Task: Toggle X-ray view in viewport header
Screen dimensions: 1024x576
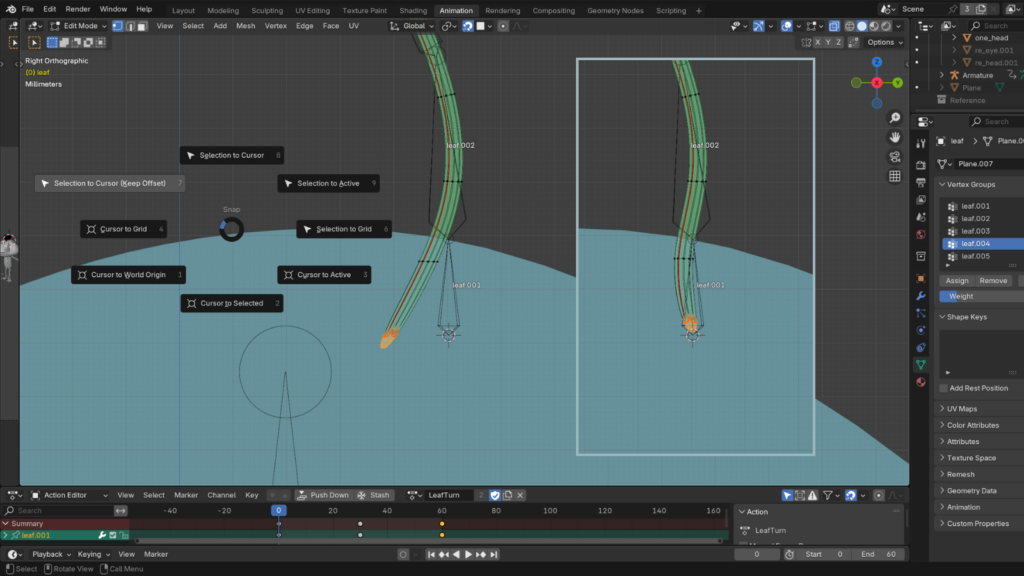Action: (834, 26)
